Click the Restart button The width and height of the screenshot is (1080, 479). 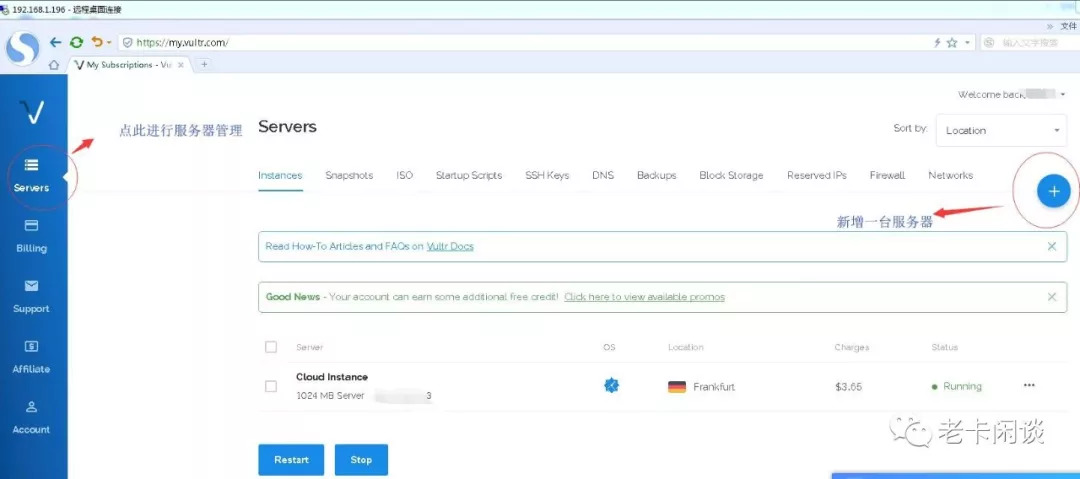point(291,460)
